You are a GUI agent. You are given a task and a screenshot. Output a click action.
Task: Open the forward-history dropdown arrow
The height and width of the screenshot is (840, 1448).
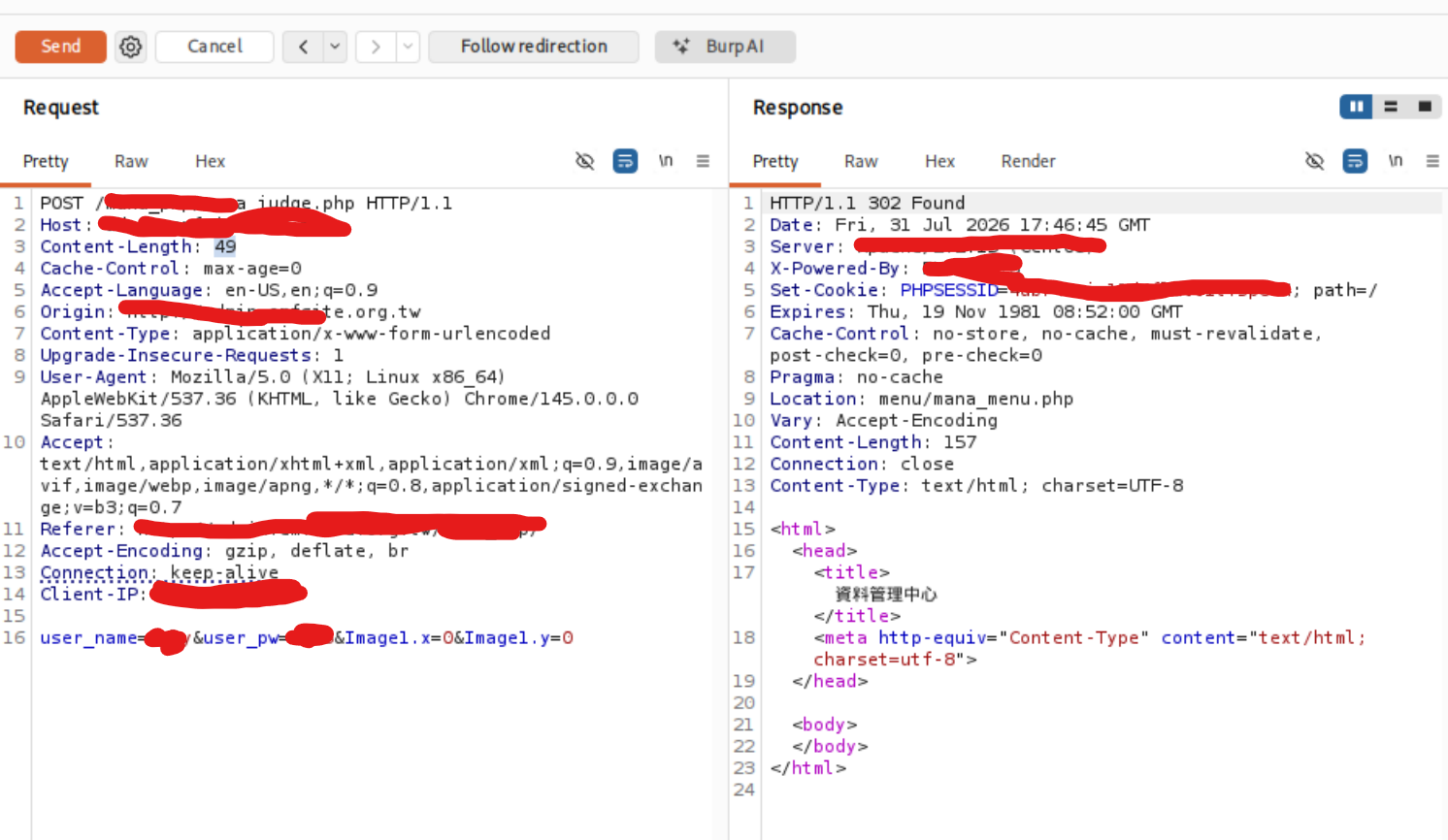click(x=408, y=47)
